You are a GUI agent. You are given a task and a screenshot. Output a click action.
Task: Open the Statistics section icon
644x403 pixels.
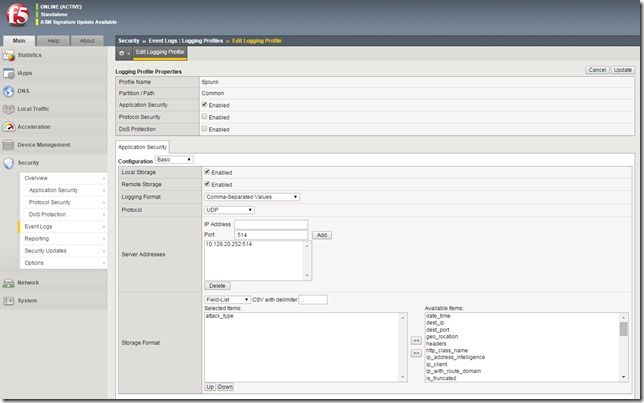coord(9,55)
